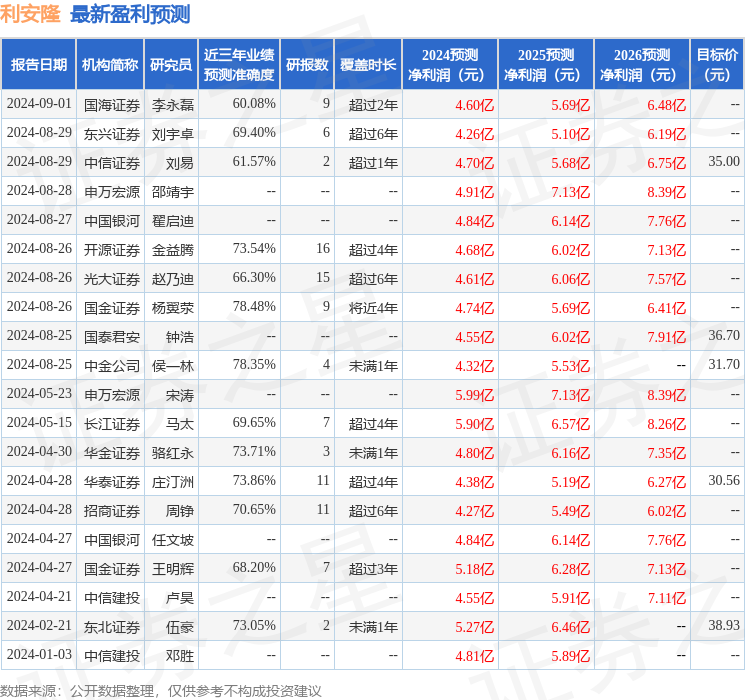The width and height of the screenshot is (745, 700).
Task: Click target price 36.70
Action: 724,336
